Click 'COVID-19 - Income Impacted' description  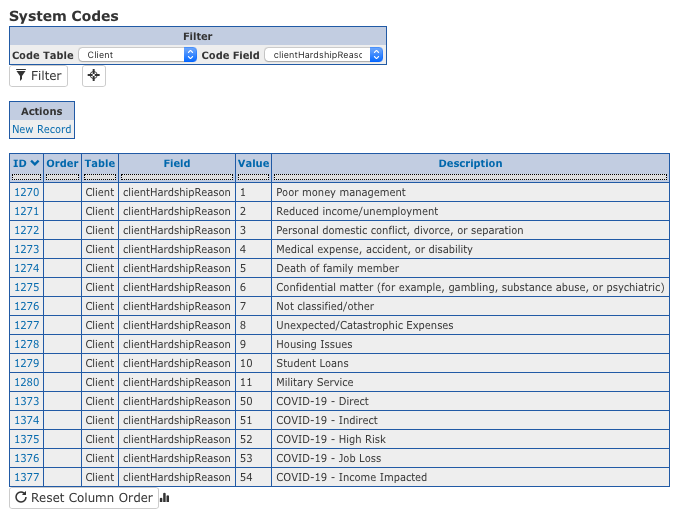coord(352,477)
